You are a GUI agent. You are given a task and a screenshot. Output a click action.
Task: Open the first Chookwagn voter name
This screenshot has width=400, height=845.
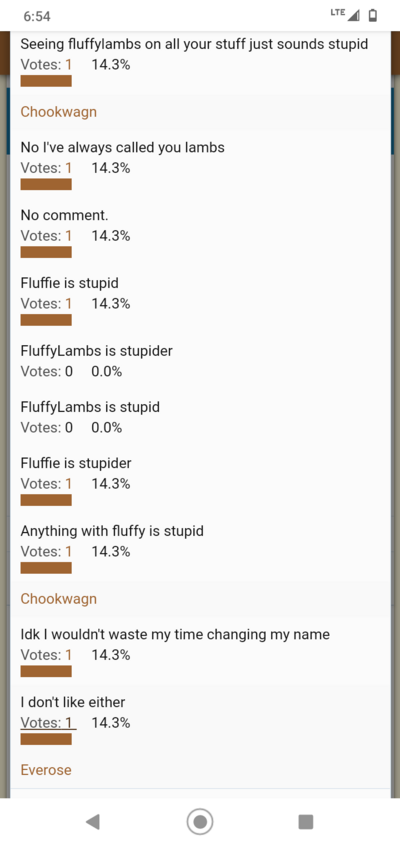coord(59,112)
